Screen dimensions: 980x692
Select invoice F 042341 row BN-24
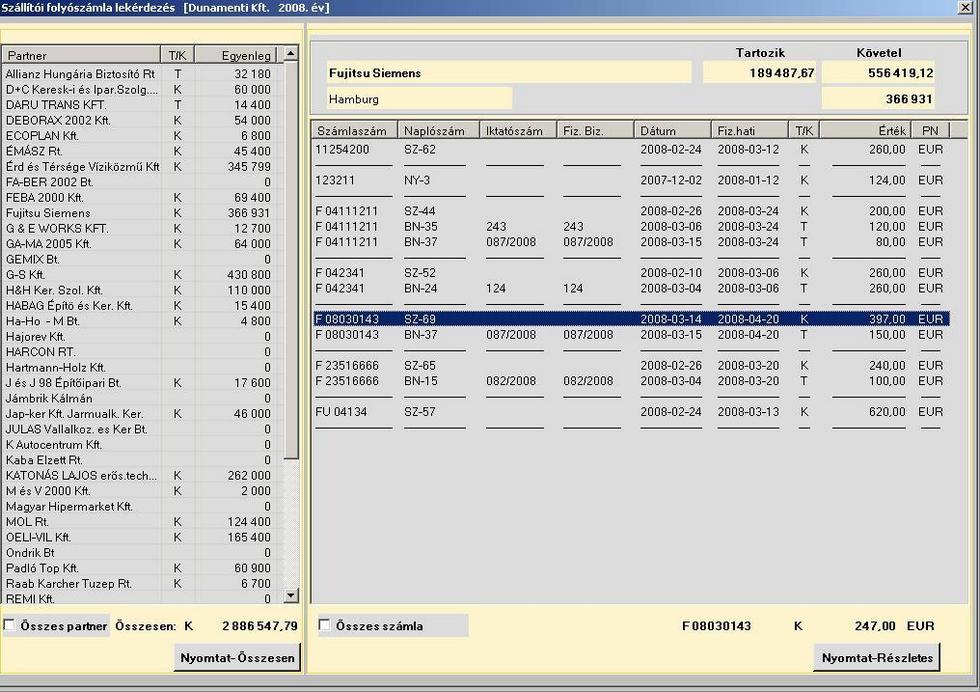click(x=631, y=288)
